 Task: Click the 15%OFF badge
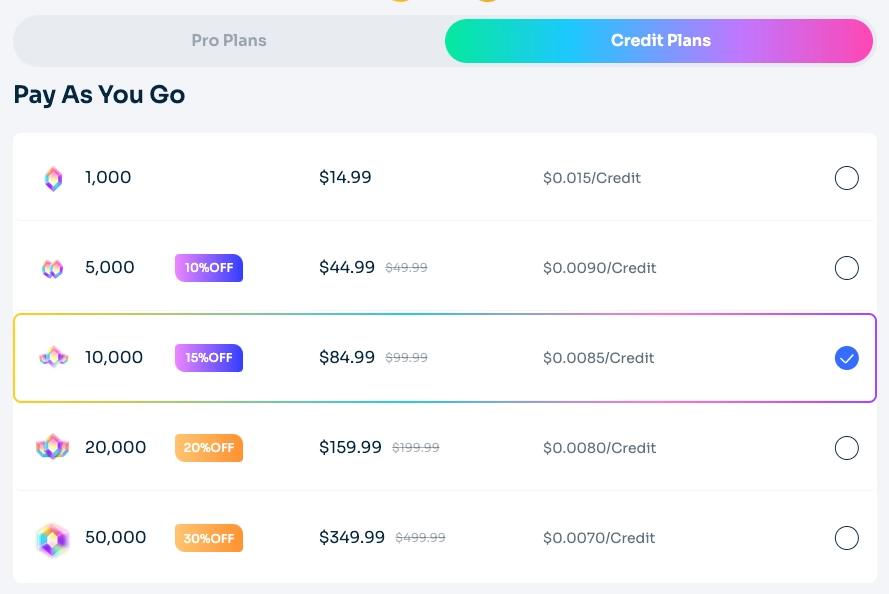[209, 358]
